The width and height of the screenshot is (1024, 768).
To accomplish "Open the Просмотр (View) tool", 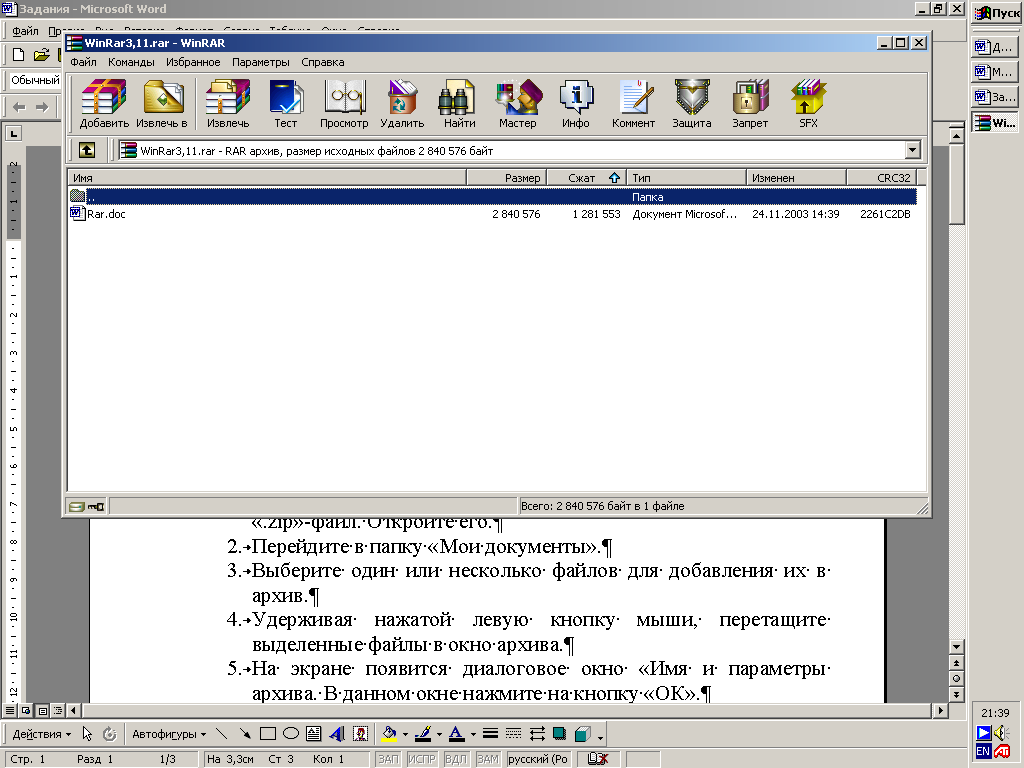I will click(344, 104).
